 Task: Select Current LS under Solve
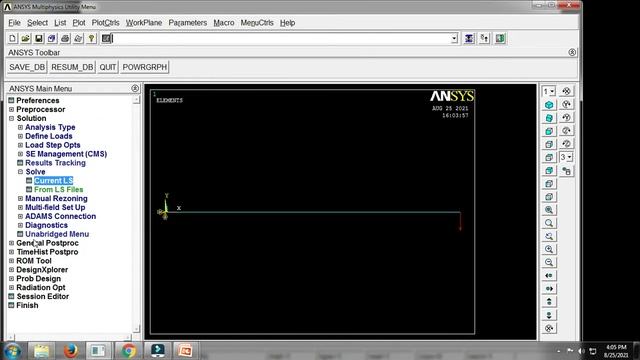coord(53,180)
